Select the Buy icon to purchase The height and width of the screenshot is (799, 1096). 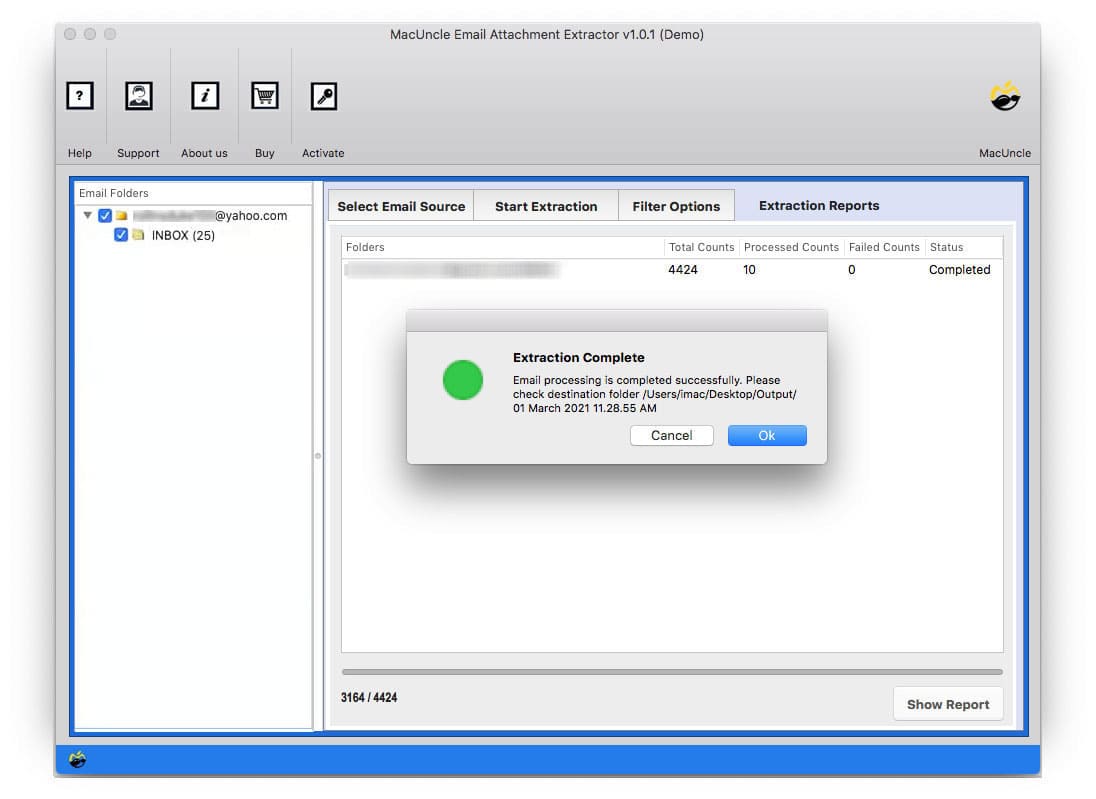point(264,96)
